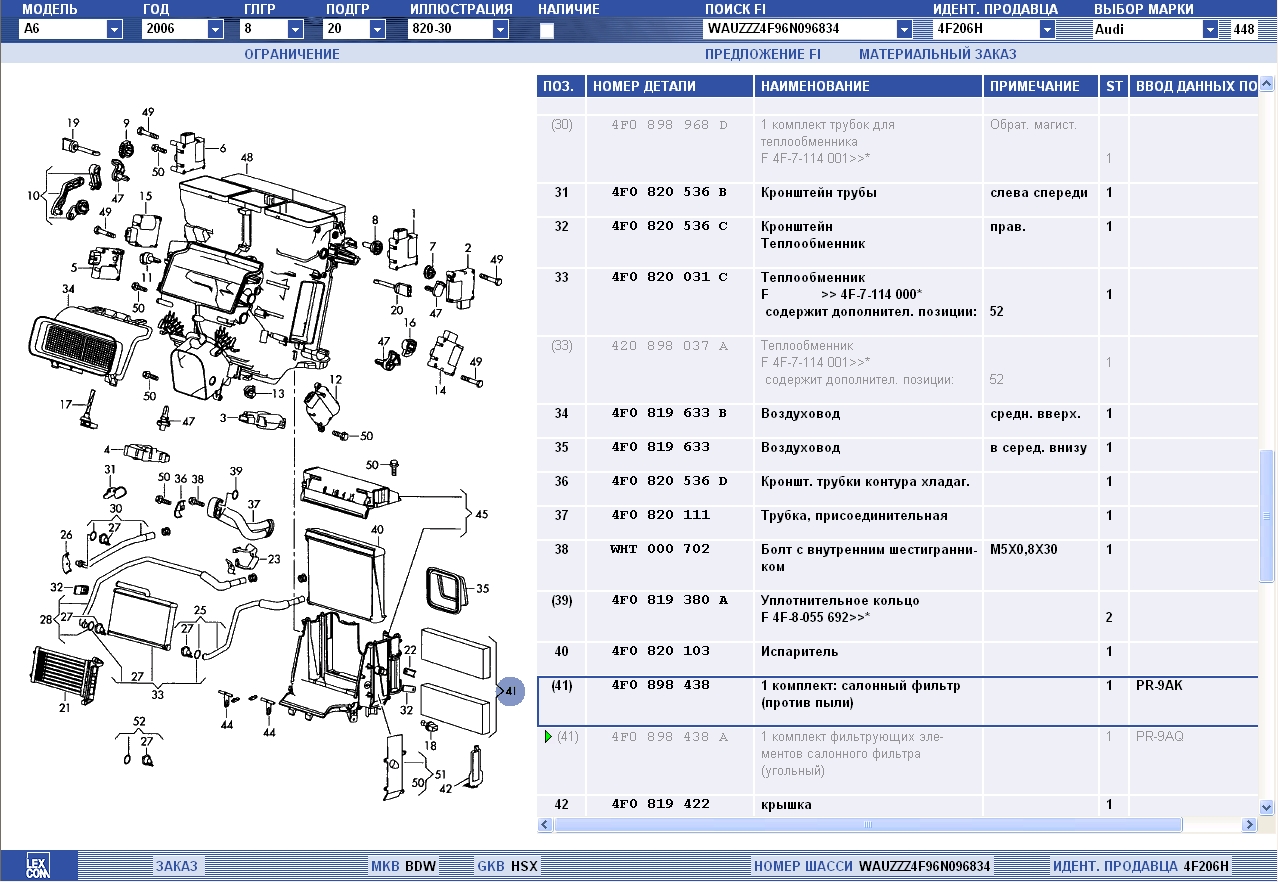Open the ОГРАНИЧЕНИЕ link
The height and width of the screenshot is (882, 1278).
click(292, 54)
